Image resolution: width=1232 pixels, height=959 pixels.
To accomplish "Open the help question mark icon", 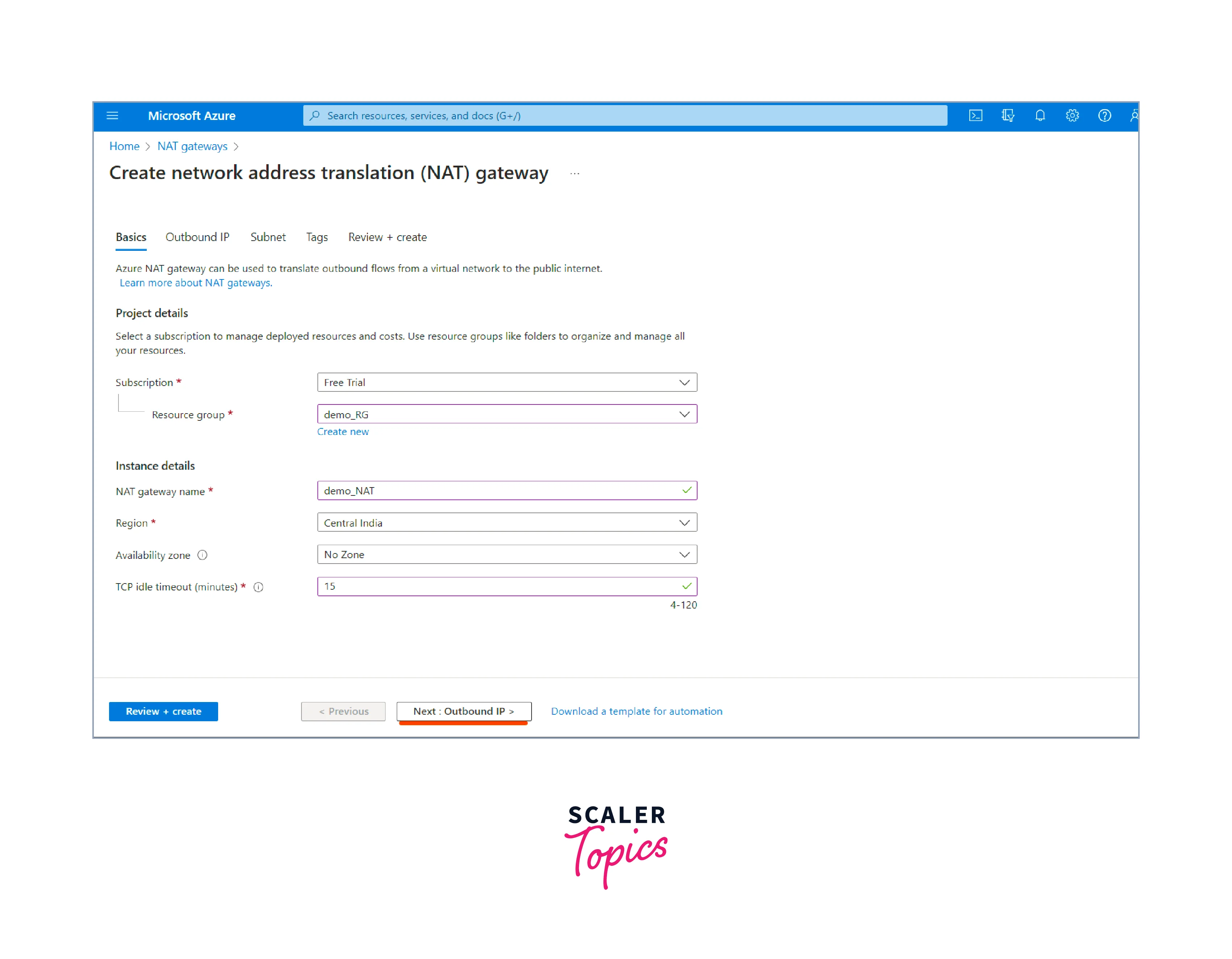I will pyautogui.click(x=1104, y=116).
